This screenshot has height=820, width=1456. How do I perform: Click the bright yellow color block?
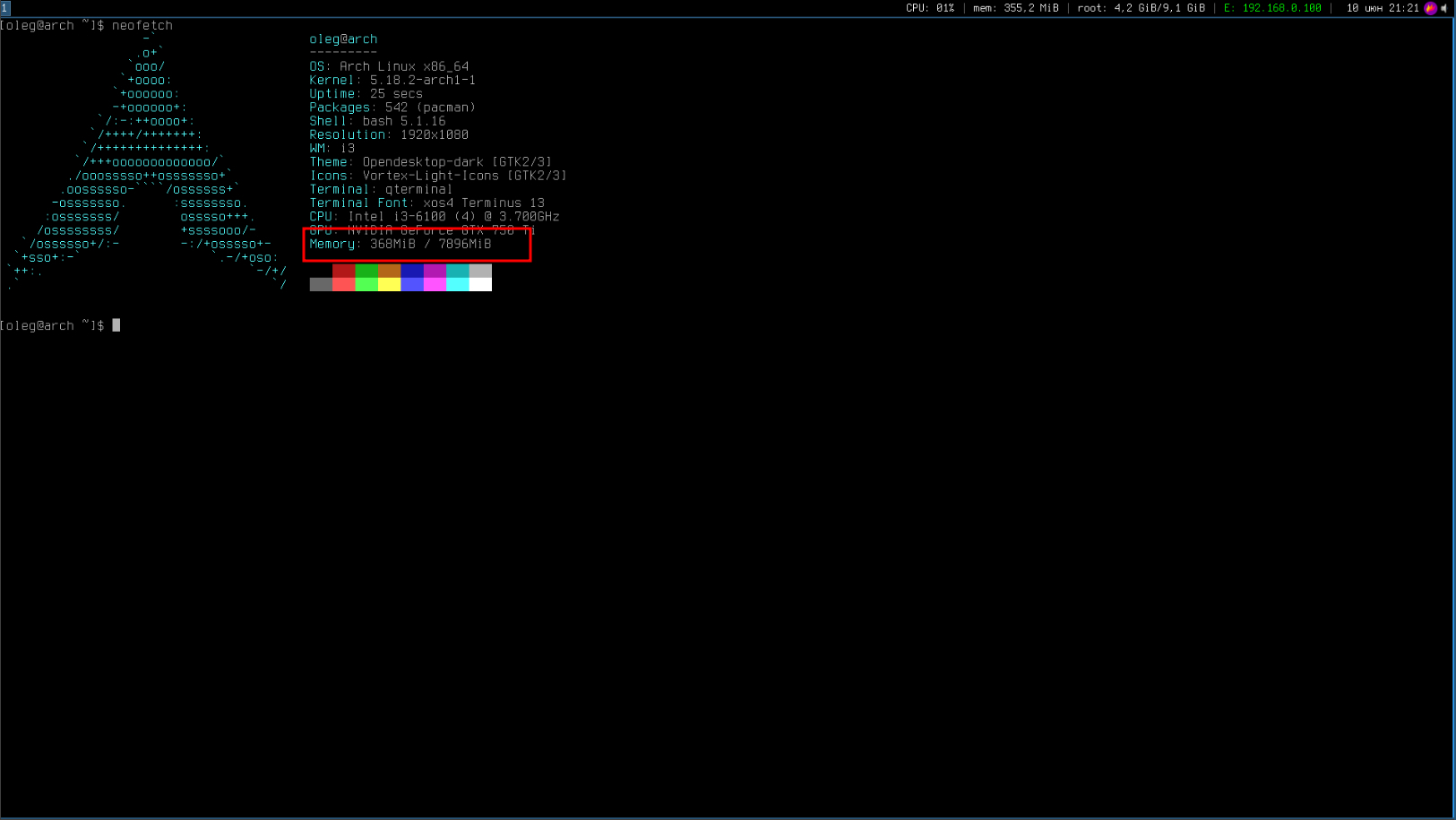point(389,284)
